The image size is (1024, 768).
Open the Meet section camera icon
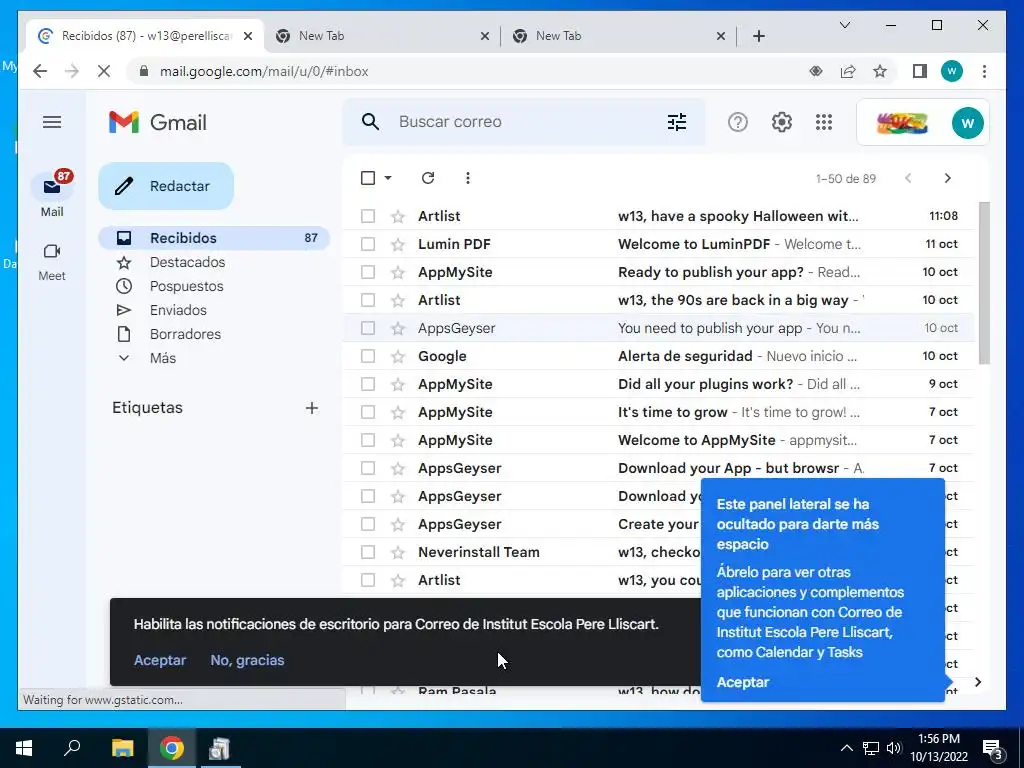(x=52, y=251)
